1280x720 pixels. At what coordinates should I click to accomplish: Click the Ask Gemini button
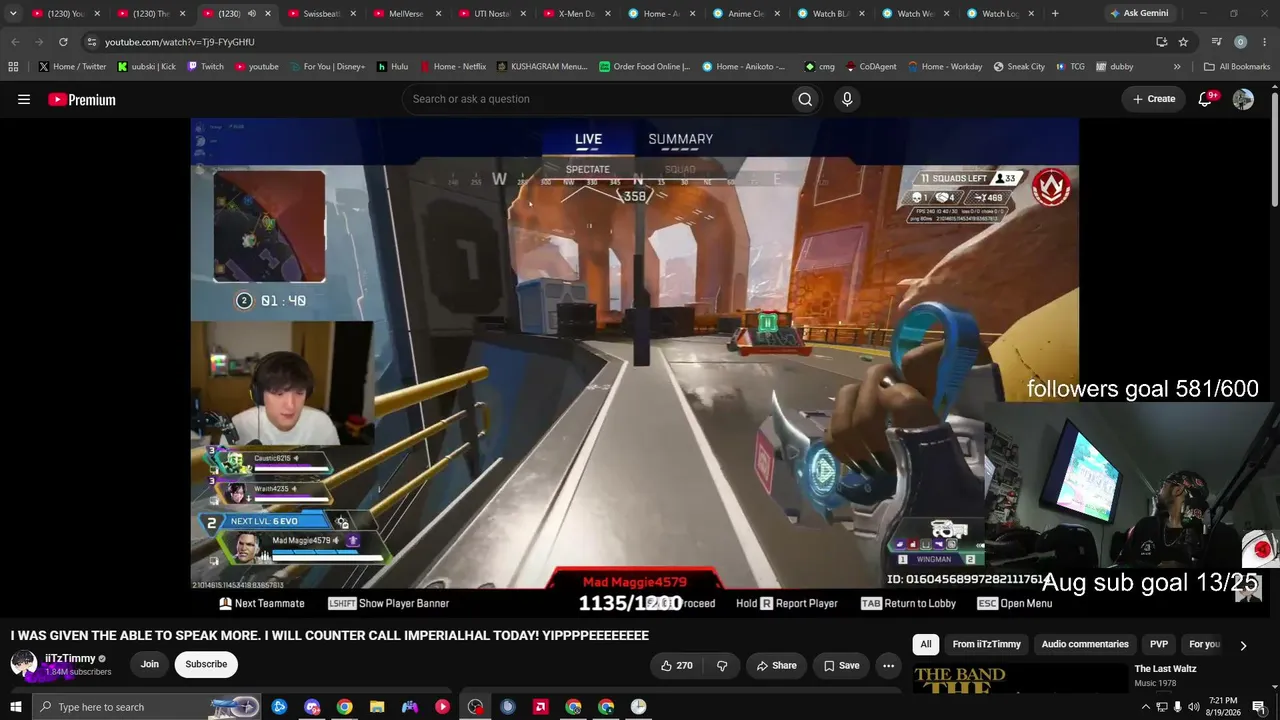(x=1138, y=14)
